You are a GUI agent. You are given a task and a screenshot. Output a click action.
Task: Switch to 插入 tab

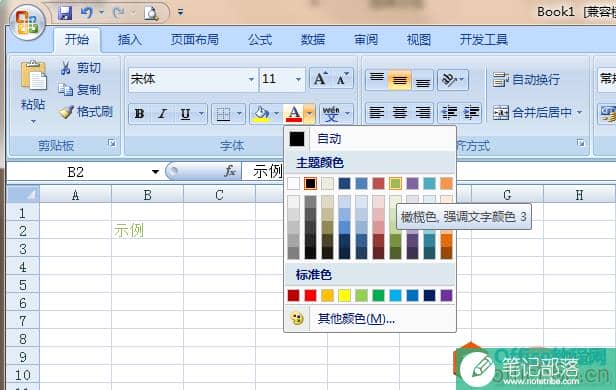130,40
